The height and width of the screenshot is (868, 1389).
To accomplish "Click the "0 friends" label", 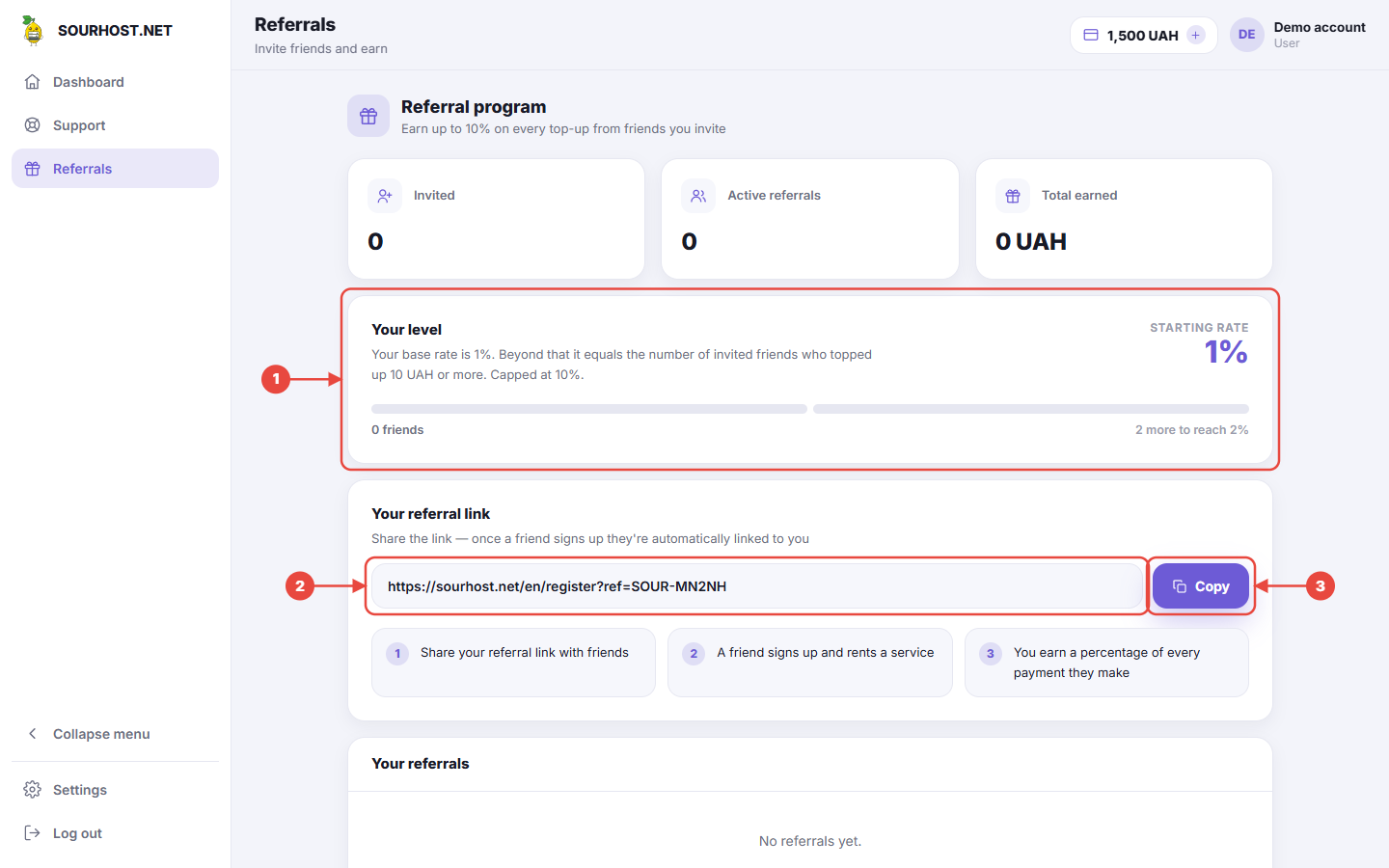I will (397, 430).
